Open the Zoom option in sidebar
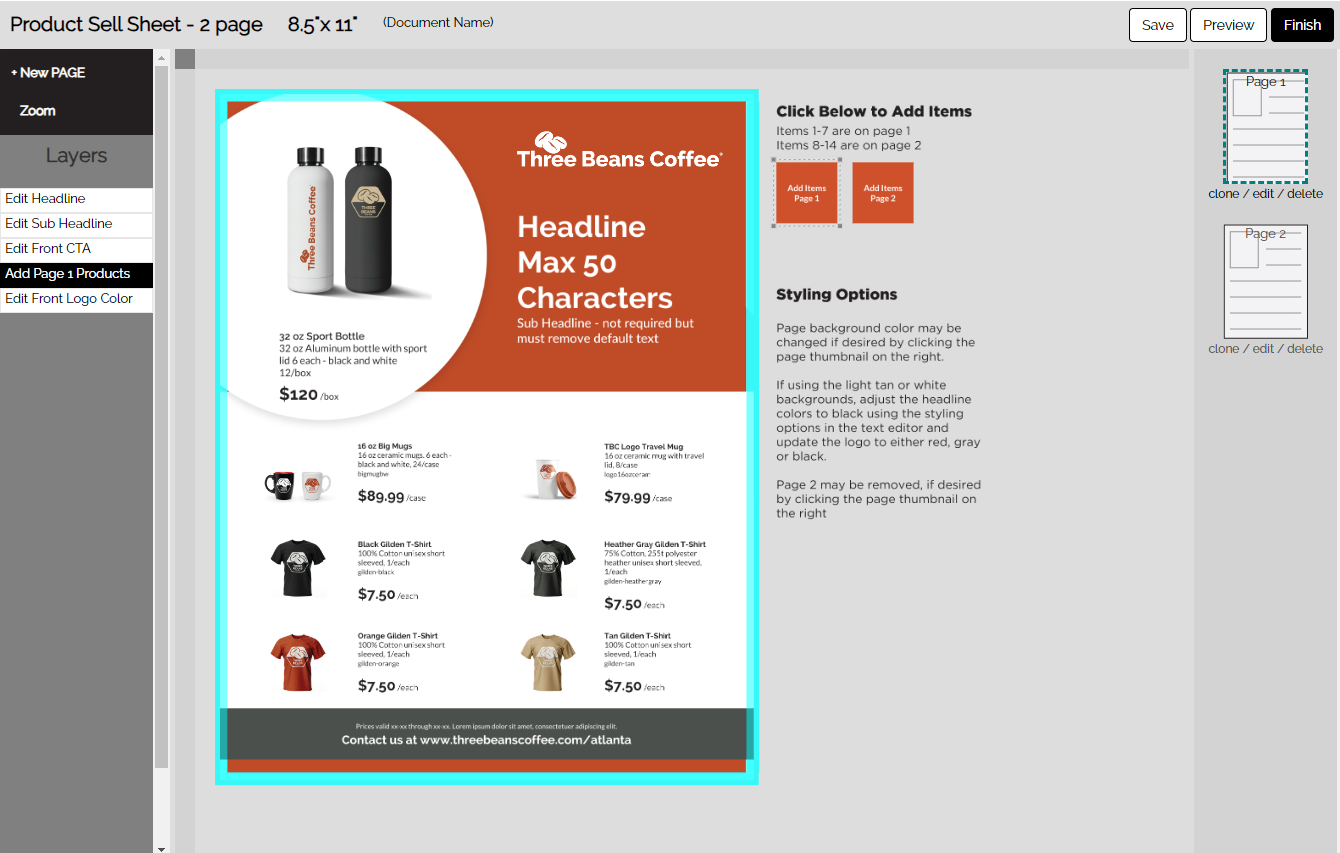The height and width of the screenshot is (853, 1340). tap(37, 110)
